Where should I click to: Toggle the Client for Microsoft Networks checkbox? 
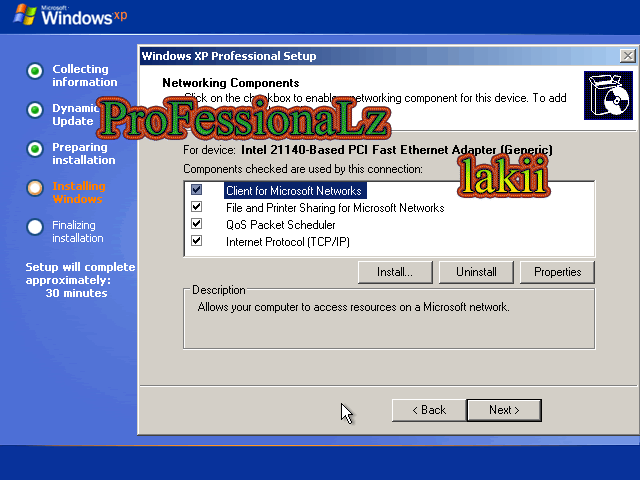[196, 190]
